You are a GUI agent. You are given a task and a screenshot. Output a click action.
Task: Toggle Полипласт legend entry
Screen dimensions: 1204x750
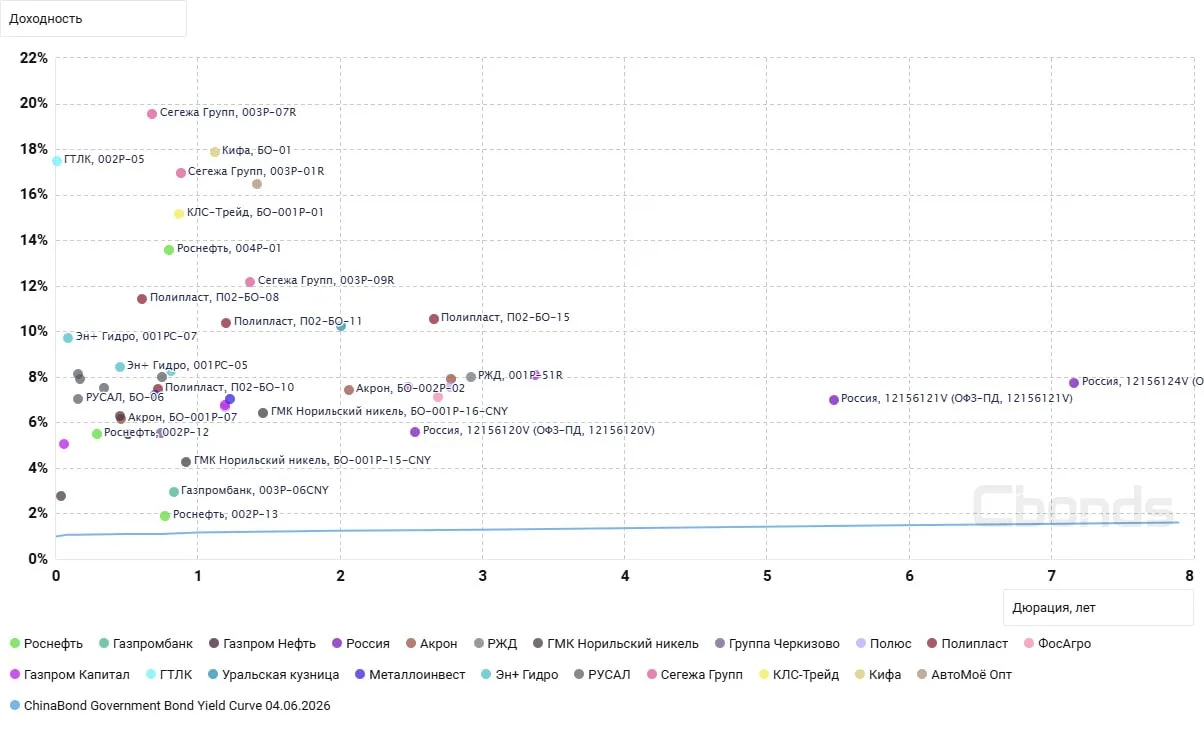click(x=966, y=644)
